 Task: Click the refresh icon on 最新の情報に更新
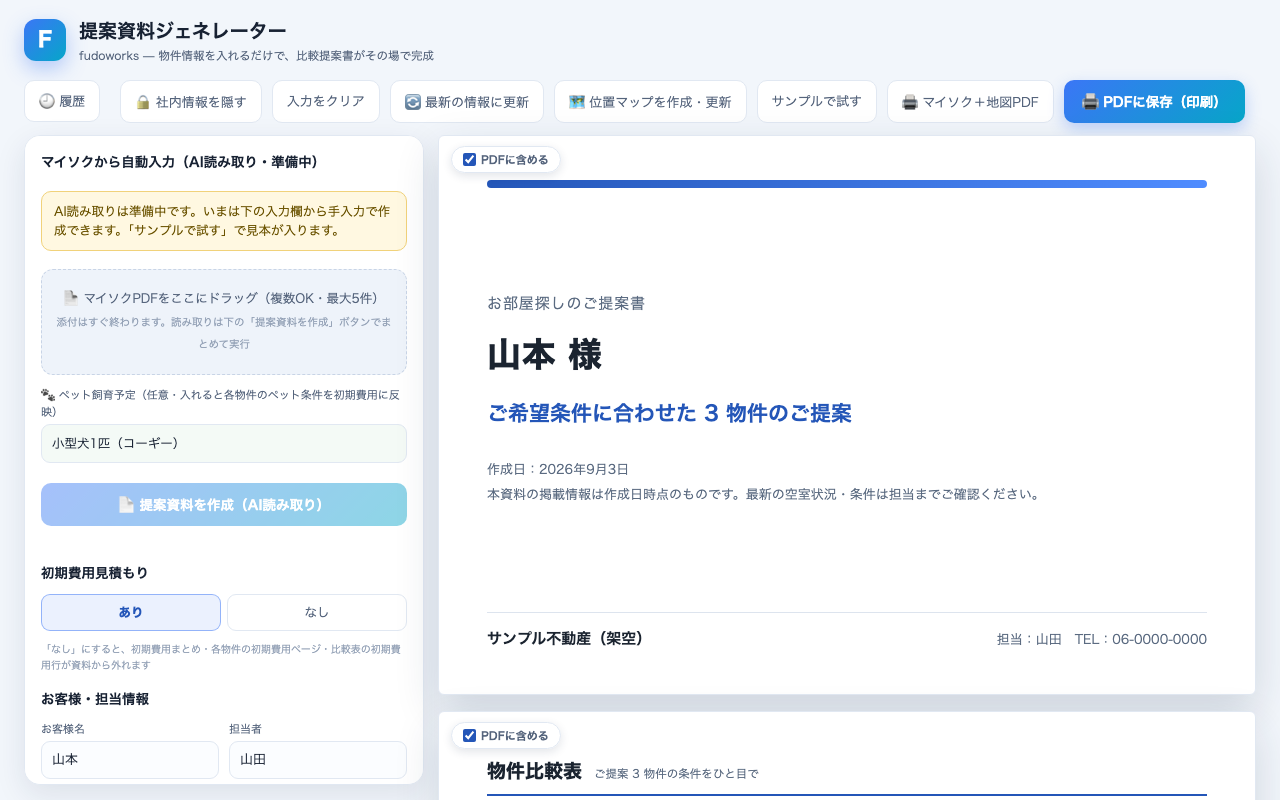pyautogui.click(x=413, y=102)
